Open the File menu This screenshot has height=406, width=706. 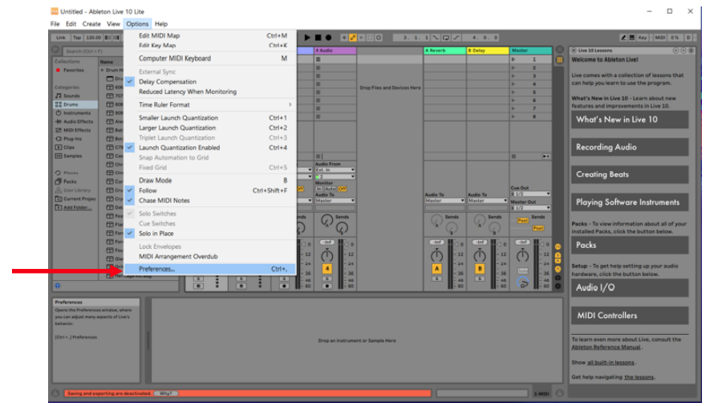click(x=55, y=24)
